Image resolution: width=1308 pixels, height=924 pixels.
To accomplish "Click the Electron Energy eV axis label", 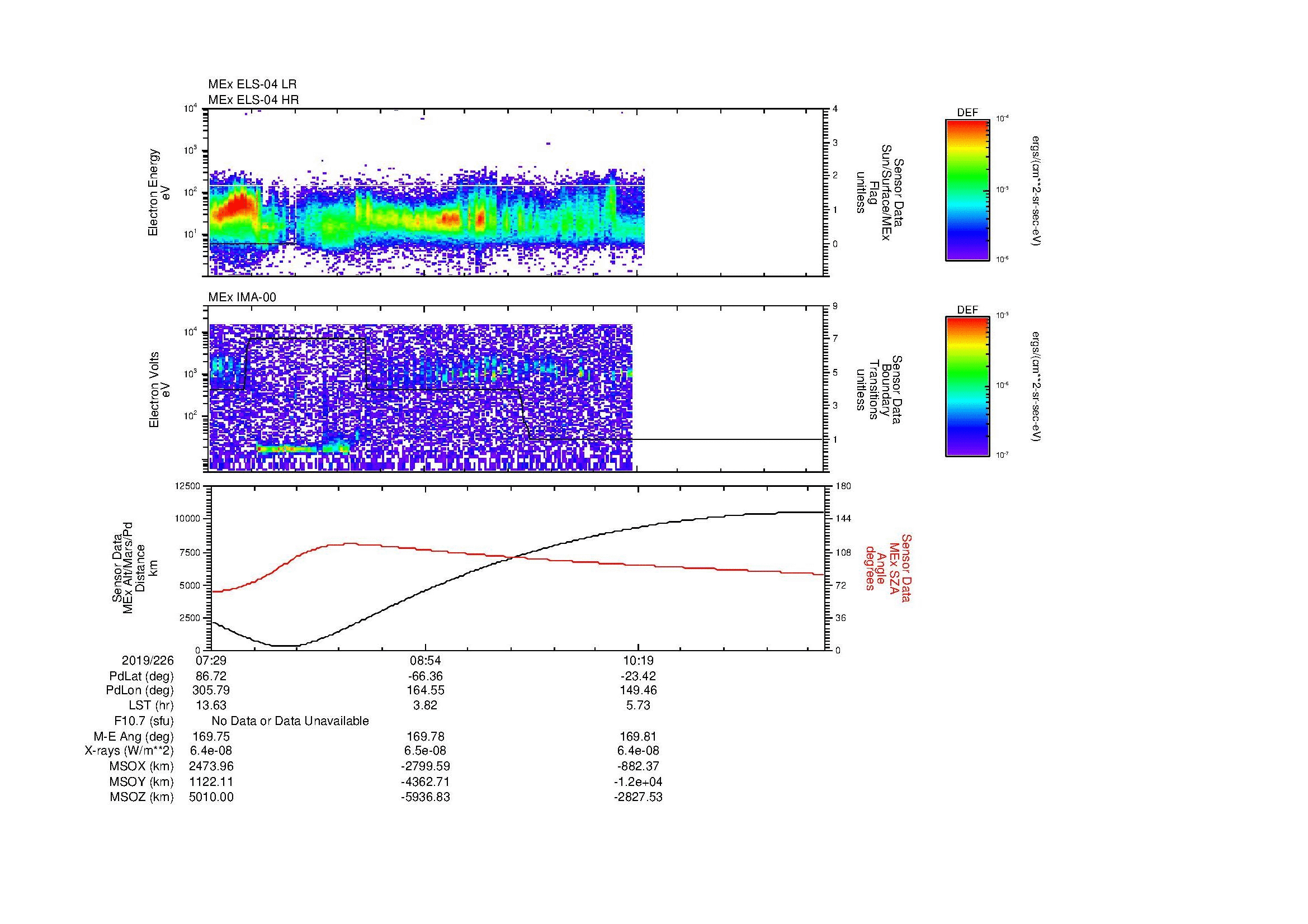I will [x=159, y=192].
